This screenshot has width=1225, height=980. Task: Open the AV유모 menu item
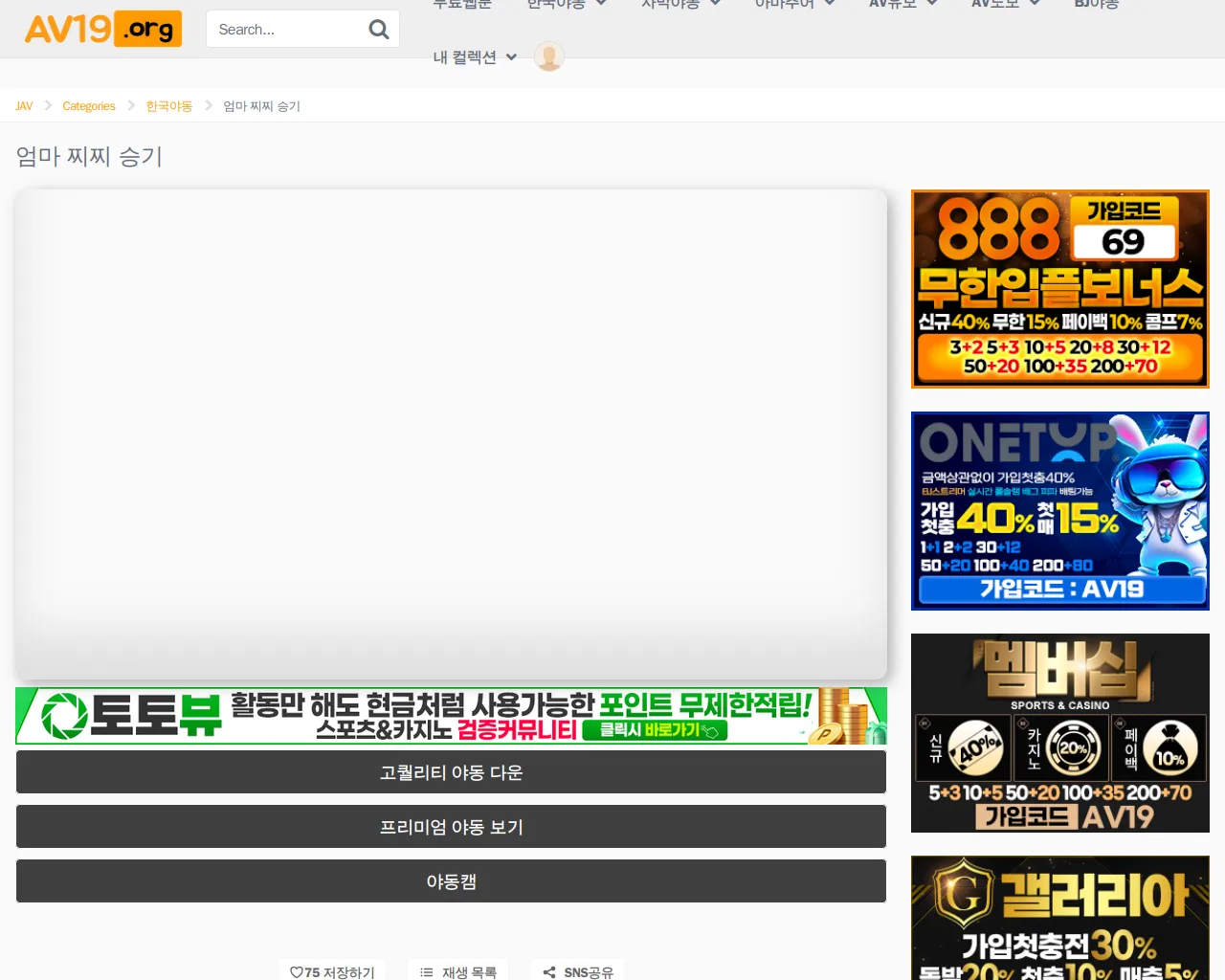pyautogui.click(x=892, y=4)
